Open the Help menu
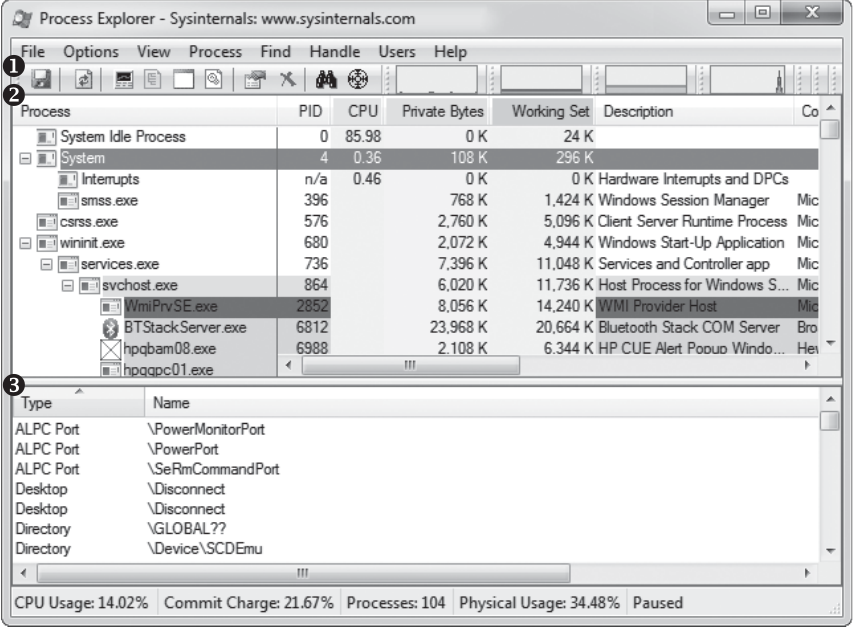Image resolution: width=853 pixels, height=628 pixels. [x=450, y=52]
